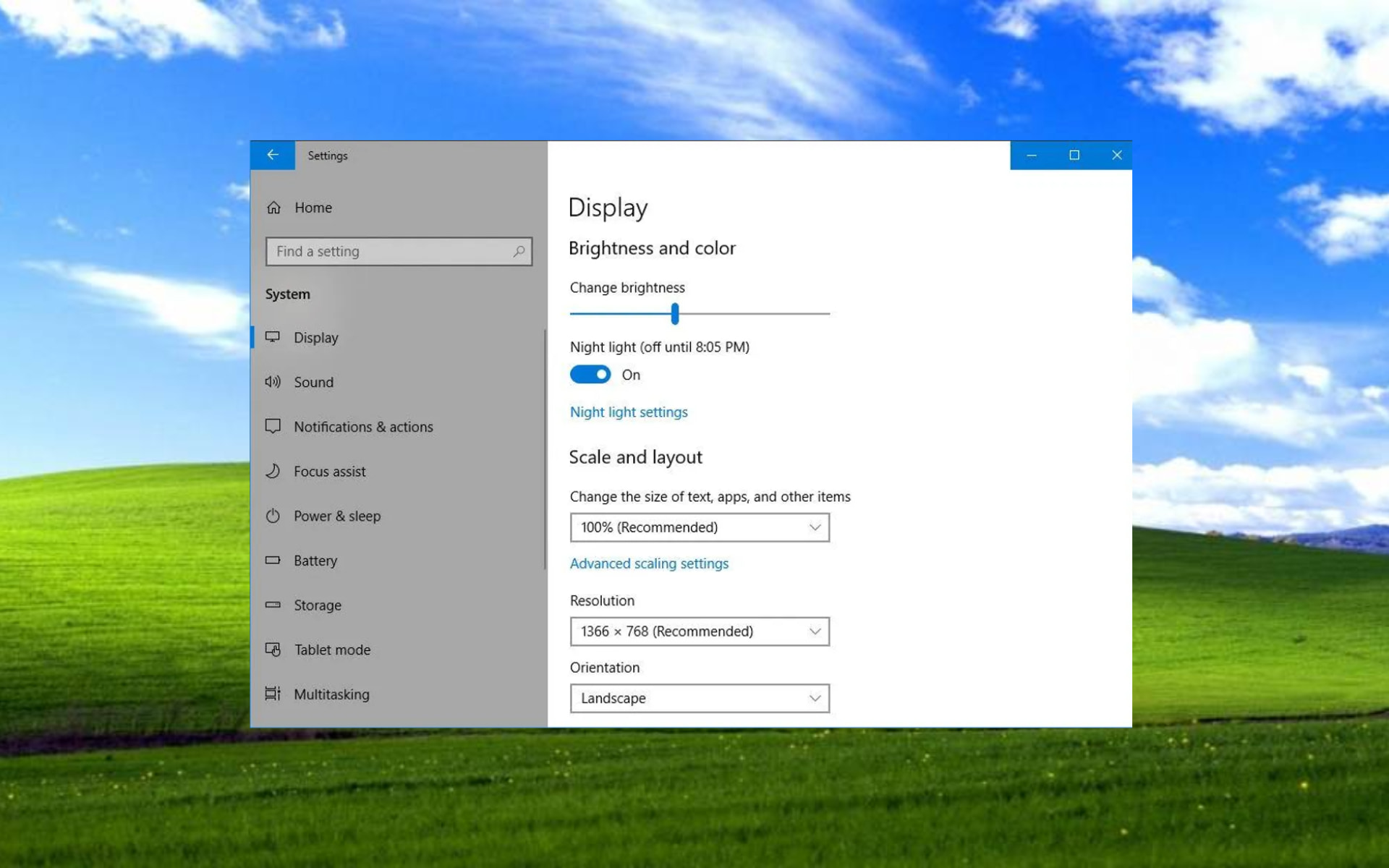1389x868 pixels.
Task: Click the Tablet mode icon
Action: tap(273, 650)
